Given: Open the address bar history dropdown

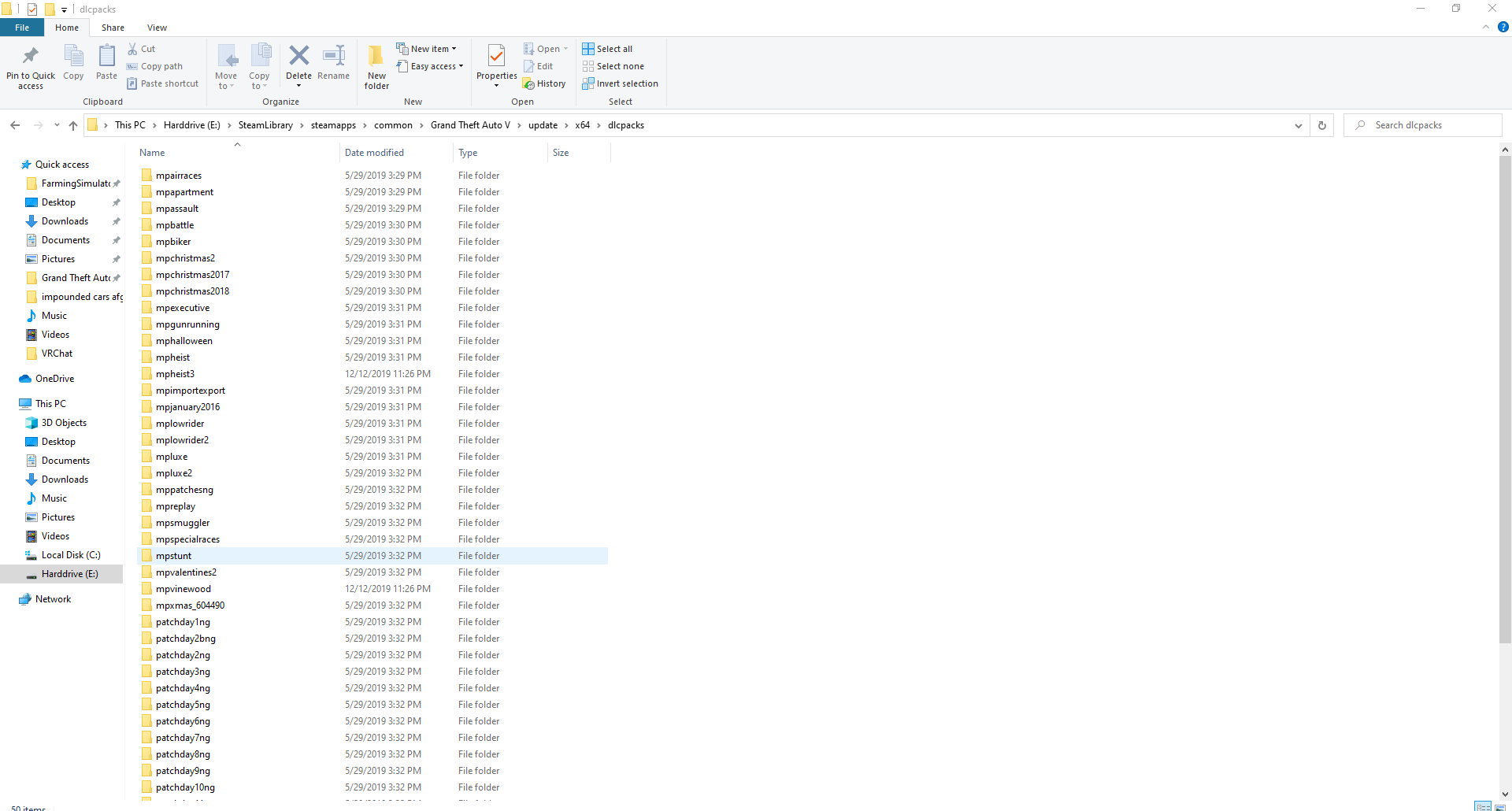Looking at the screenshot, I should click(1298, 125).
